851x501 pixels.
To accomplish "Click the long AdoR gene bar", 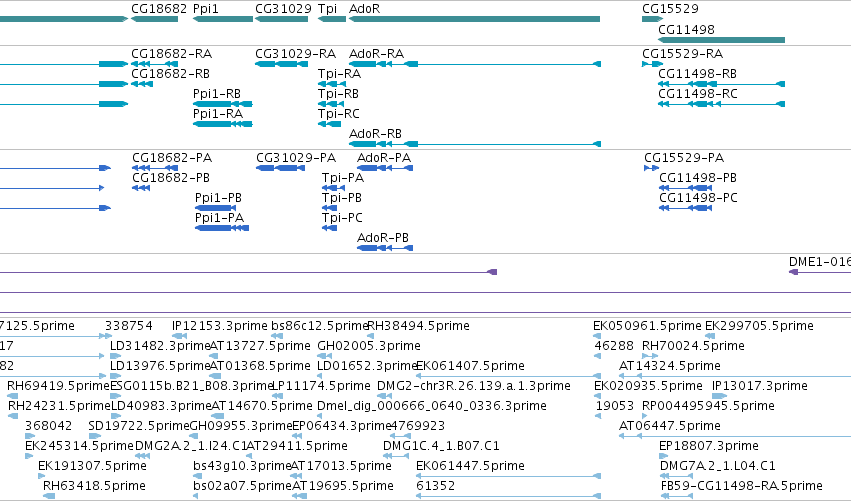I will click(x=474, y=19).
